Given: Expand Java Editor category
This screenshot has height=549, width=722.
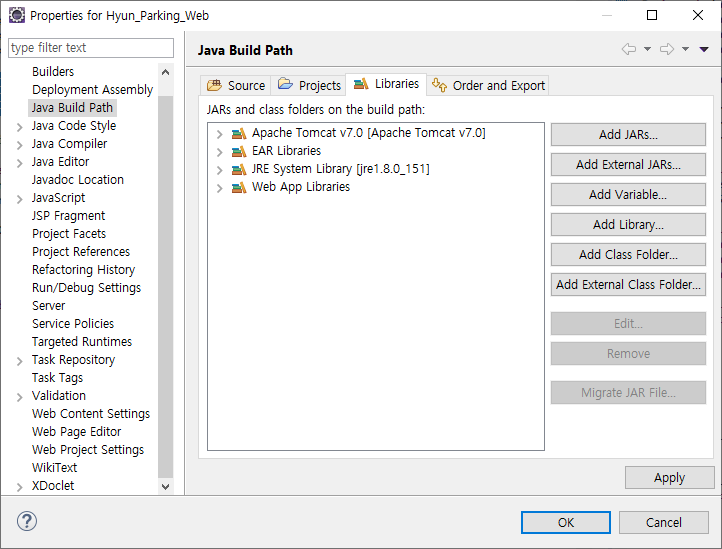Looking at the screenshot, I should [x=19, y=163].
